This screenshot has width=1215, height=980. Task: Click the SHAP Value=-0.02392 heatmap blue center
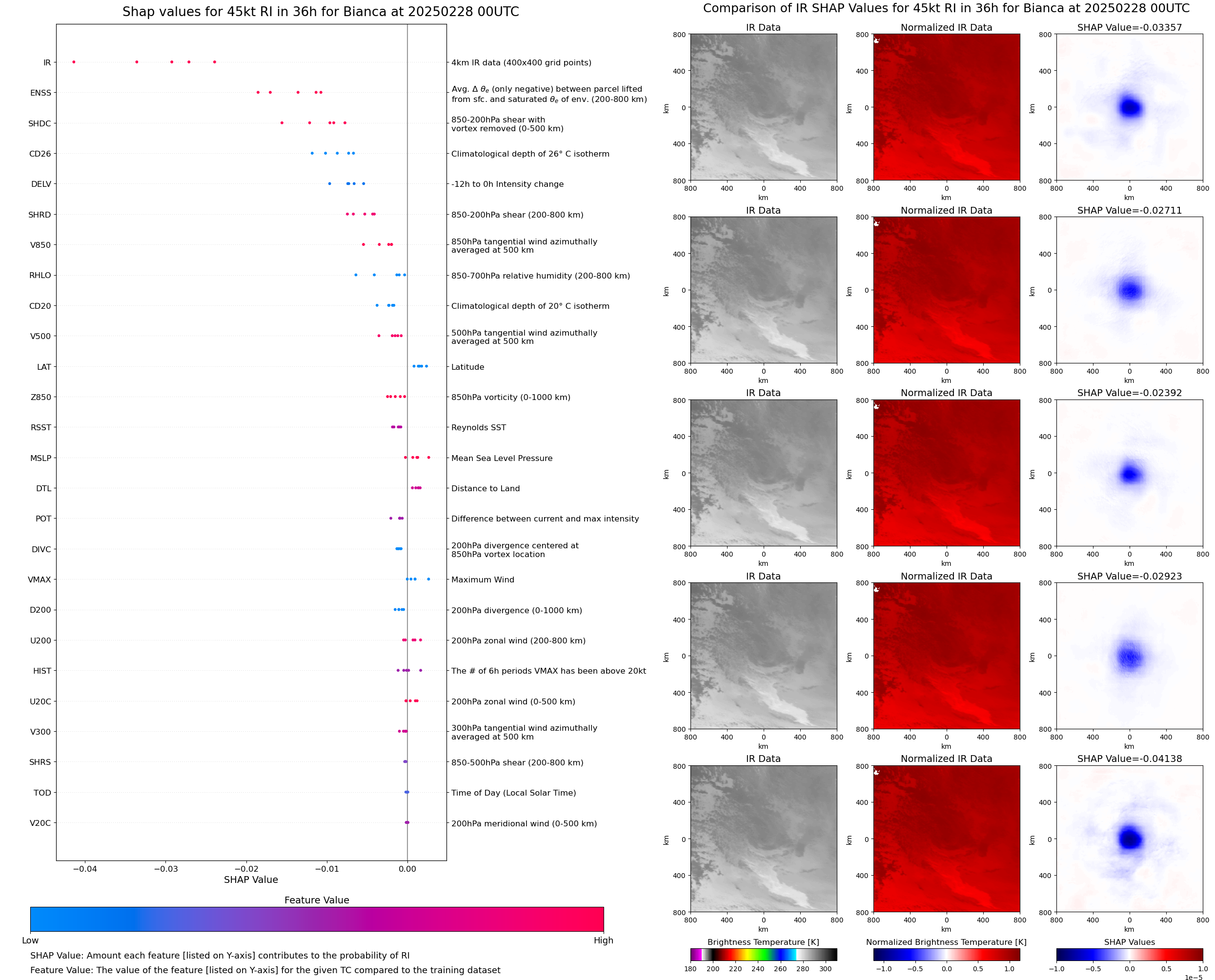(1129, 474)
